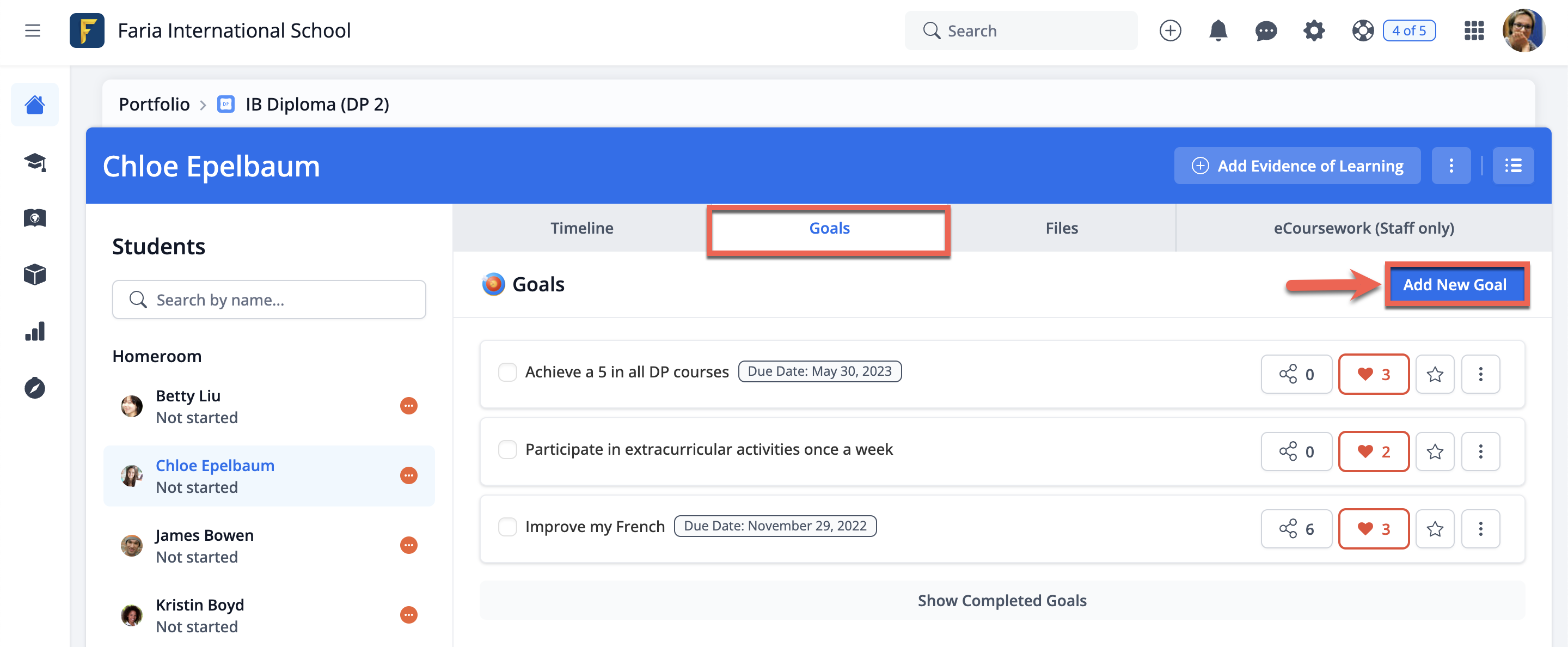Open three-dot menu in Chloe Epelbaum header

tap(1450, 166)
